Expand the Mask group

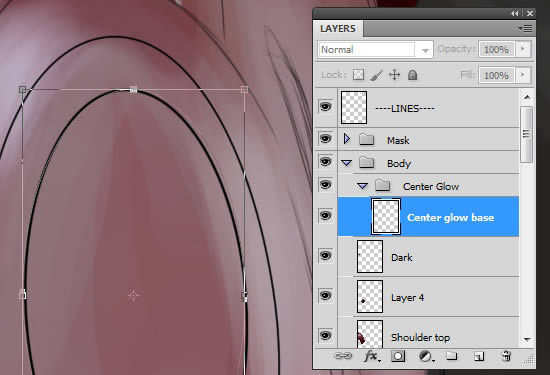(x=347, y=139)
